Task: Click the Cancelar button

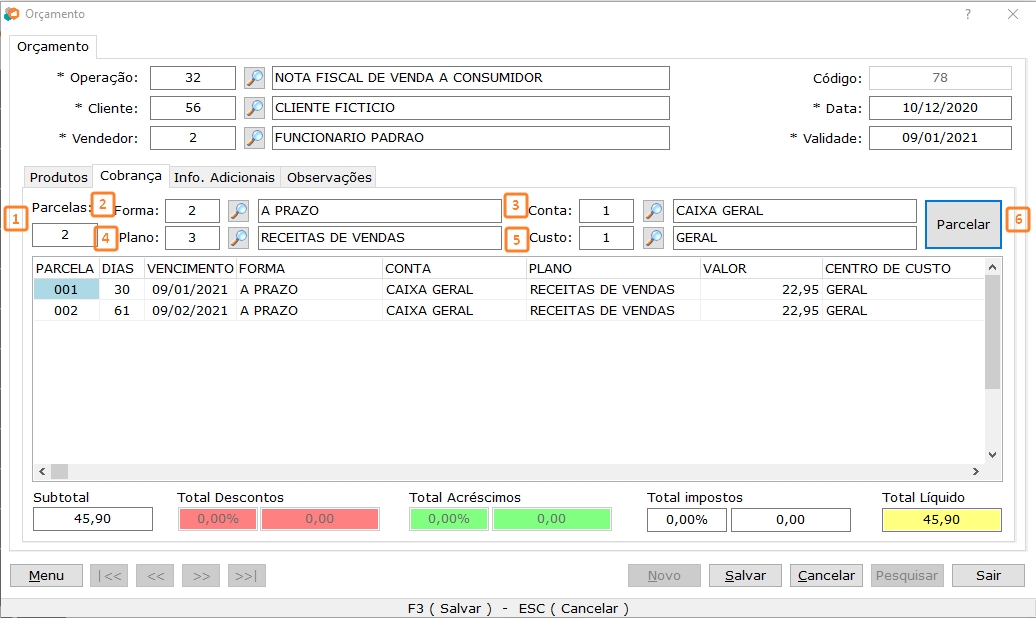Action: click(826, 575)
